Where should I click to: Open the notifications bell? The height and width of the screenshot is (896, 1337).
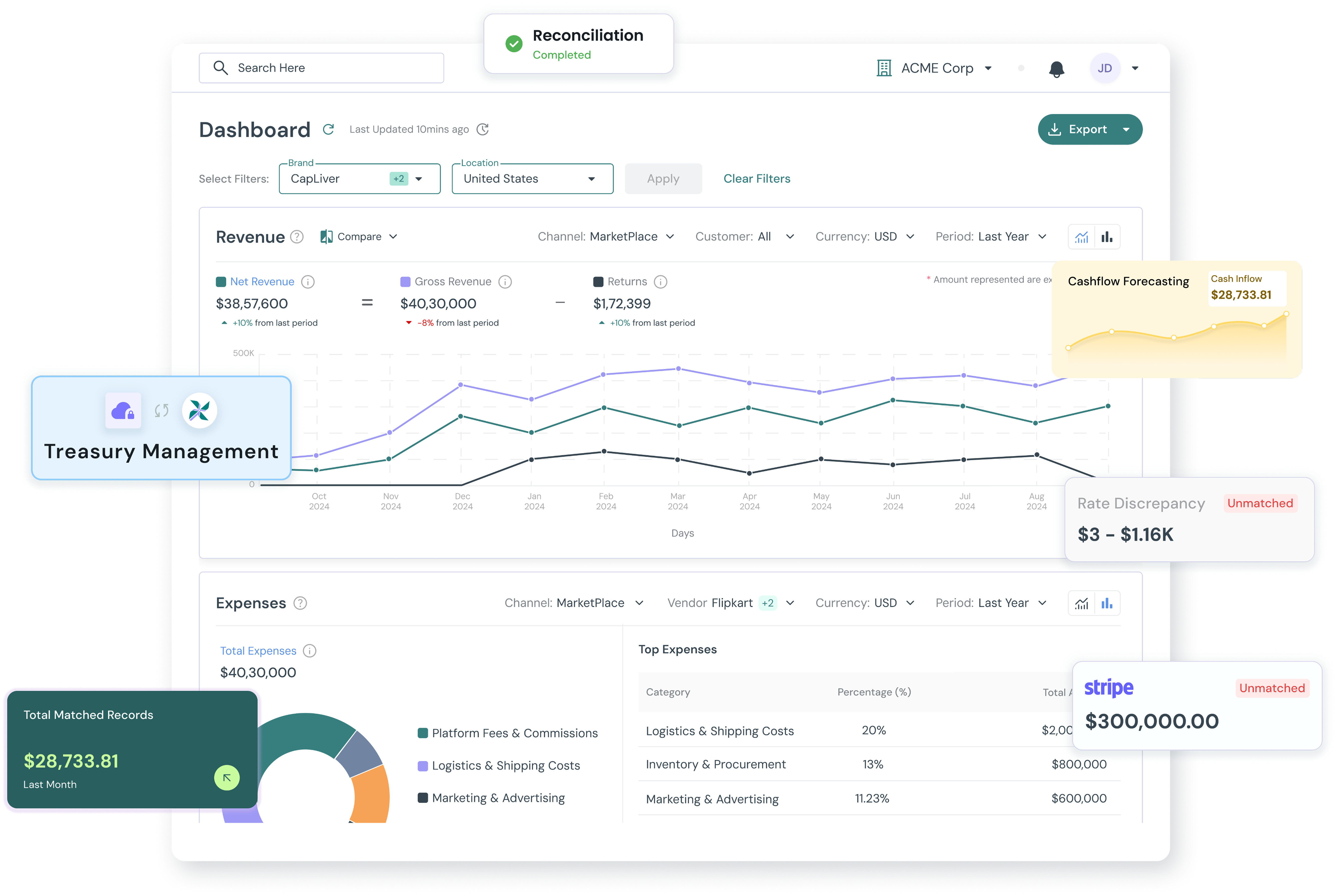(1056, 69)
